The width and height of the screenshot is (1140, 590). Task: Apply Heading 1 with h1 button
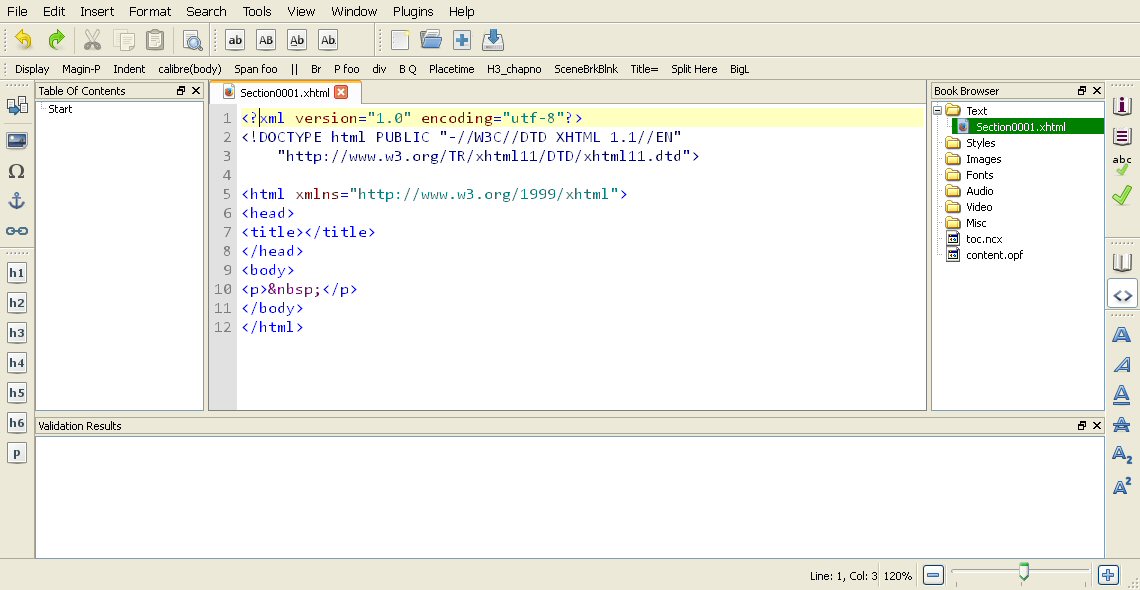click(x=17, y=273)
